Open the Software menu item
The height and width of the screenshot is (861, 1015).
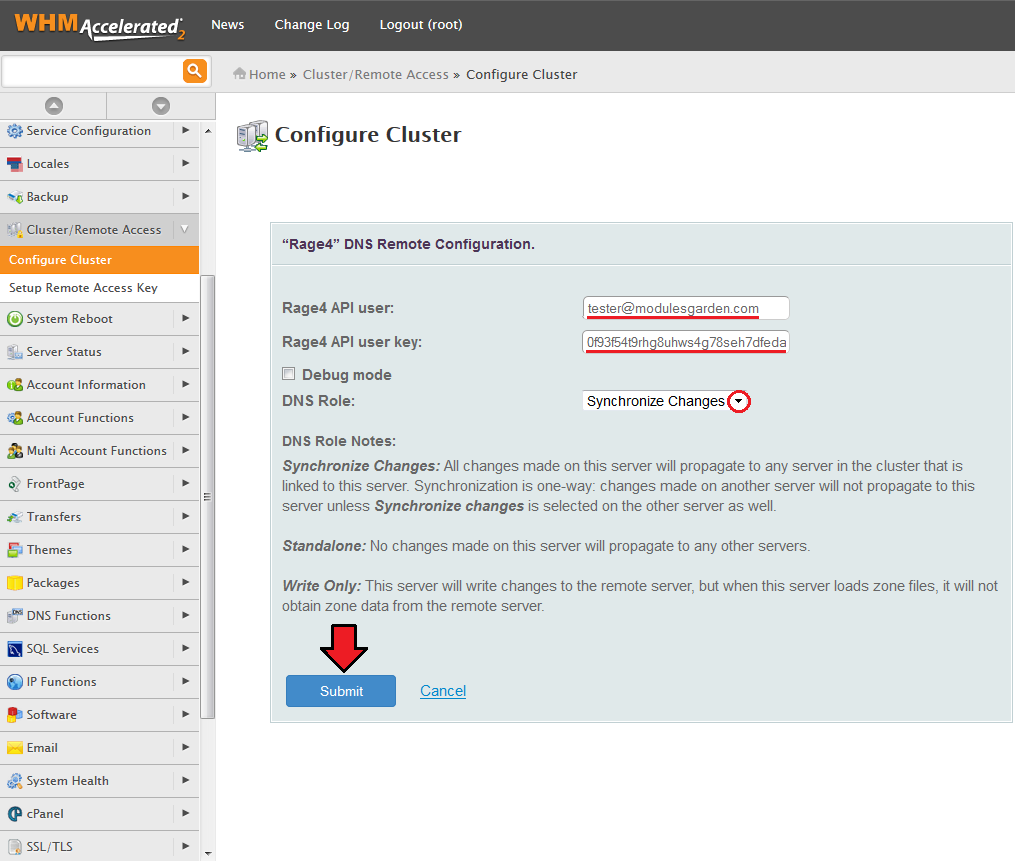[x=52, y=715]
